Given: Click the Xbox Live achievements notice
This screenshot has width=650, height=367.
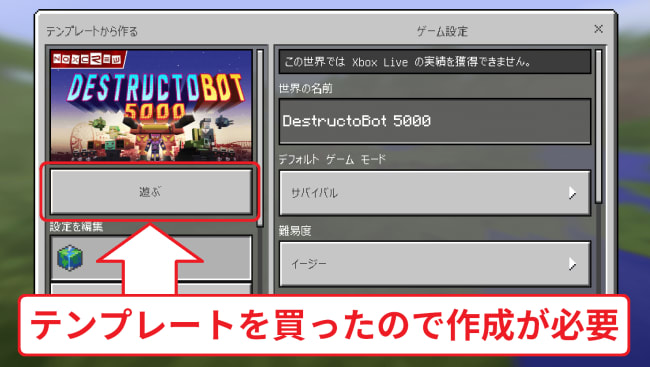Looking at the screenshot, I should tap(435, 62).
